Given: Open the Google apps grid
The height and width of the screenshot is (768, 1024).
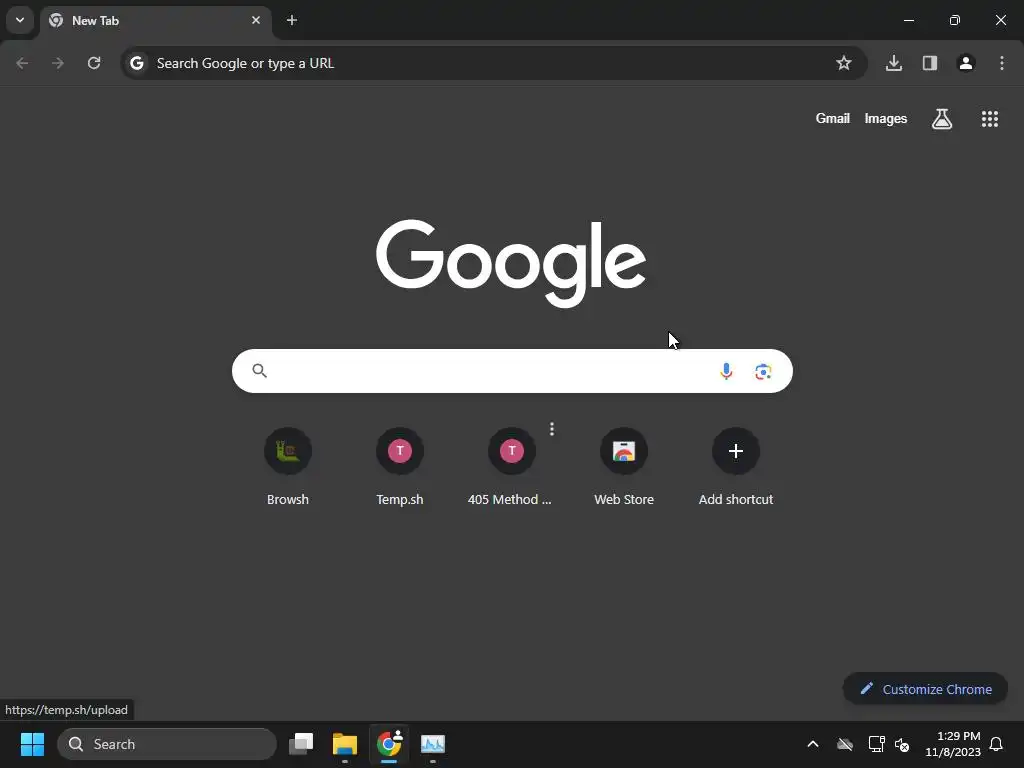Looking at the screenshot, I should (x=990, y=119).
